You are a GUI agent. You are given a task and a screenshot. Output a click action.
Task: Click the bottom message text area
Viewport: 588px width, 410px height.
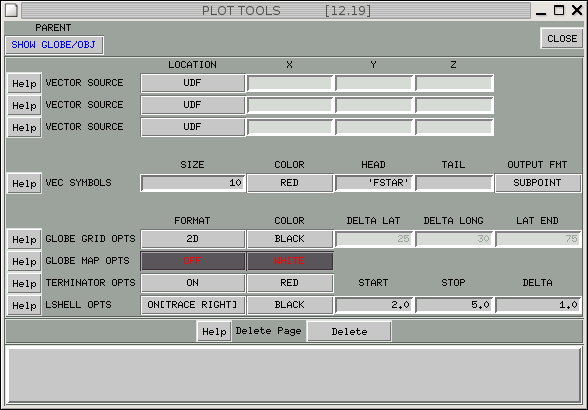tap(294, 375)
